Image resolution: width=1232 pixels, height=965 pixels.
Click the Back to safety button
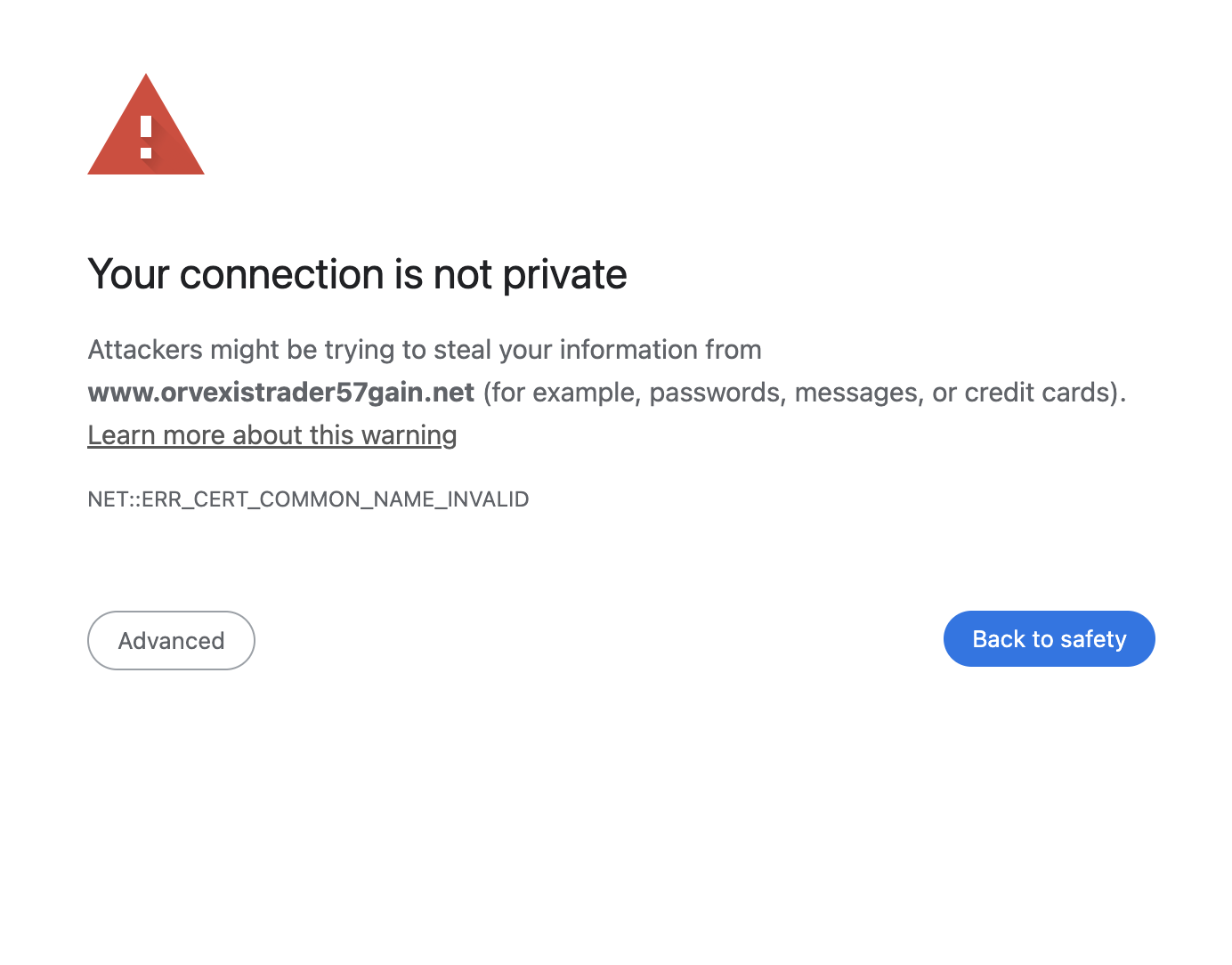pos(1049,638)
